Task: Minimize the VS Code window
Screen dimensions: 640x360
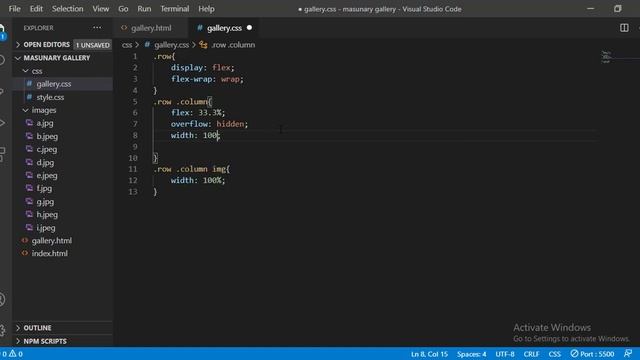Action: pos(590,9)
